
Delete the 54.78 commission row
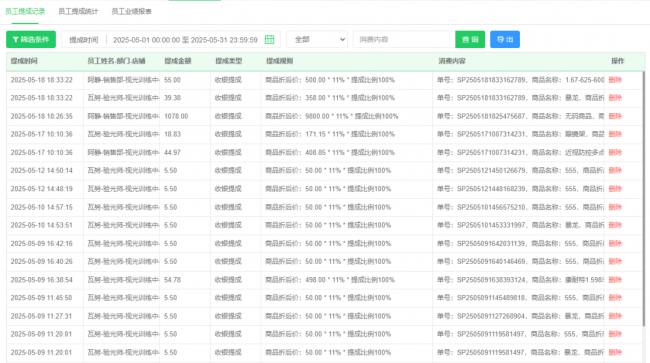(615, 280)
